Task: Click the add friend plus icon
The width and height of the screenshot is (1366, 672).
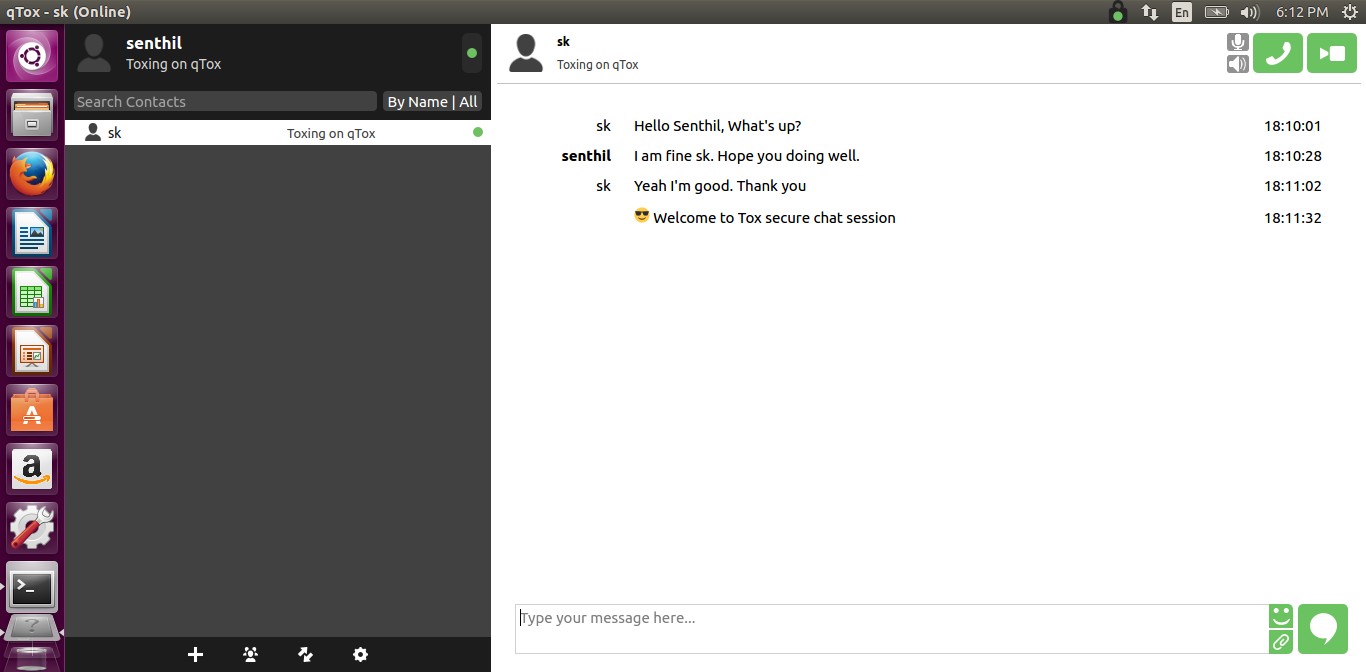Action: point(195,655)
